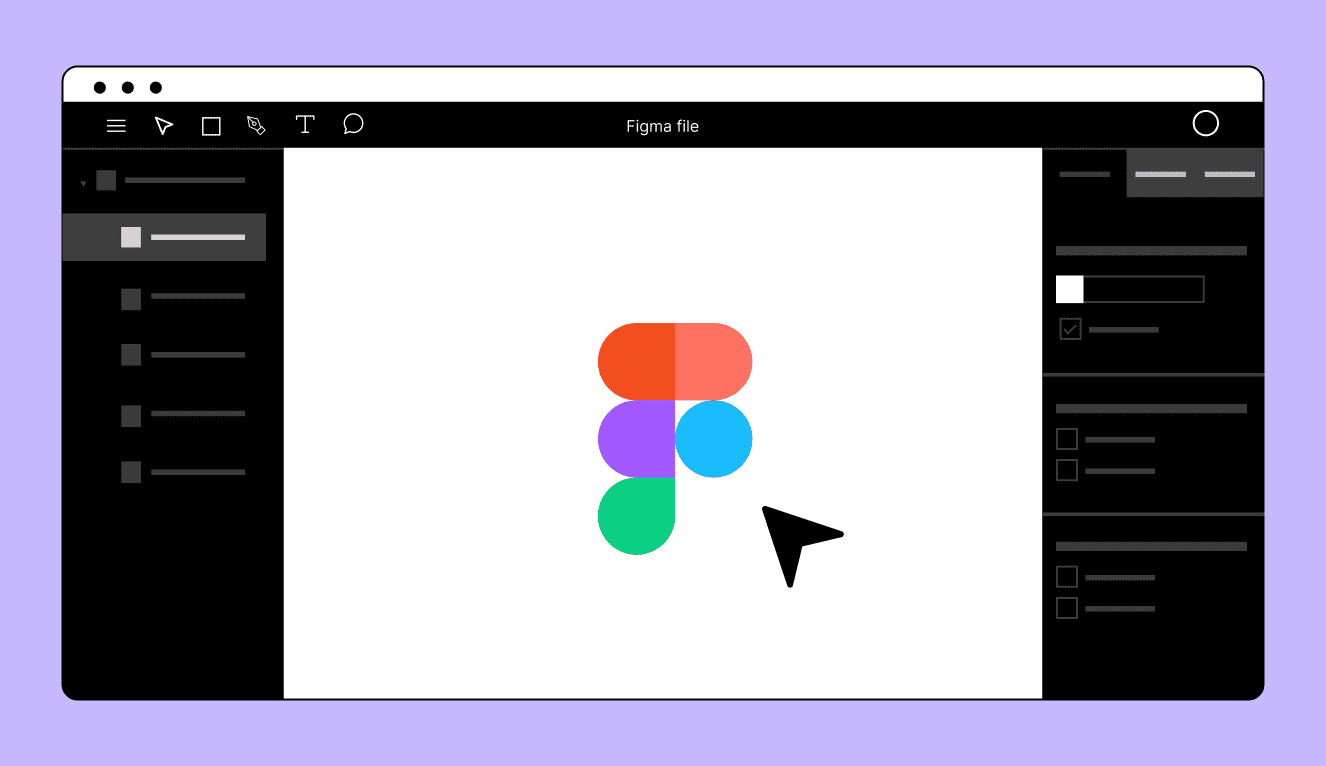The image size is (1326, 766).
Task: Tick the first checkbox in the bottom properties section
Action: tap(1067, 577)
